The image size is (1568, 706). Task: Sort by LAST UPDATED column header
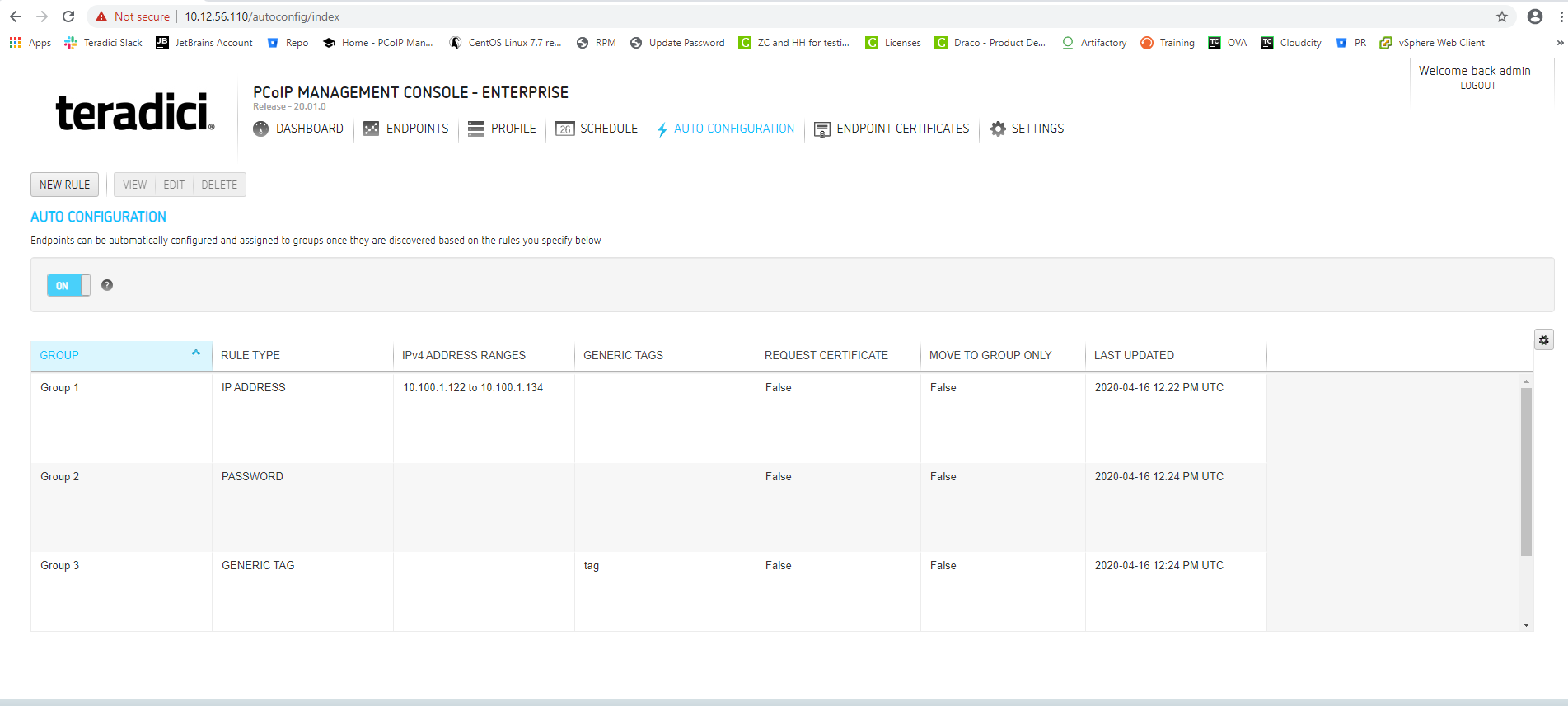pos(1176,355)
